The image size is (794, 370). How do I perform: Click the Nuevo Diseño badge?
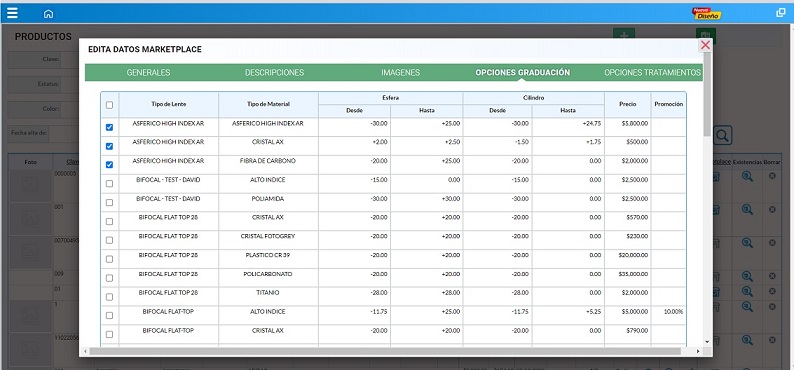[x=706, y=14]
